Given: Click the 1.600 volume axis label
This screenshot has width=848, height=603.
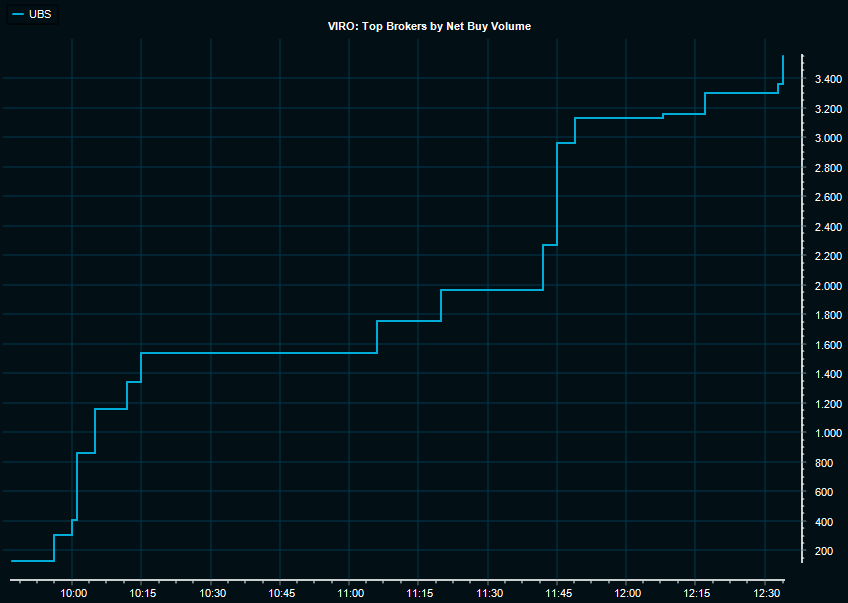Looking at the screenshot, I should tap(826, 345).
